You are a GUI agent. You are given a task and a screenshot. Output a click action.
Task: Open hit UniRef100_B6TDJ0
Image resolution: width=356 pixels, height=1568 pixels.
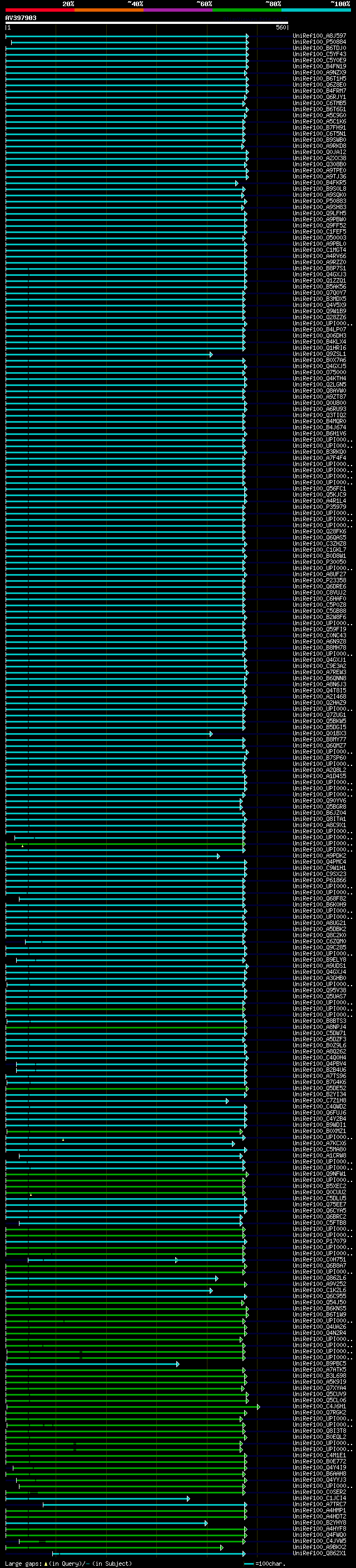[x=319, y=48]
